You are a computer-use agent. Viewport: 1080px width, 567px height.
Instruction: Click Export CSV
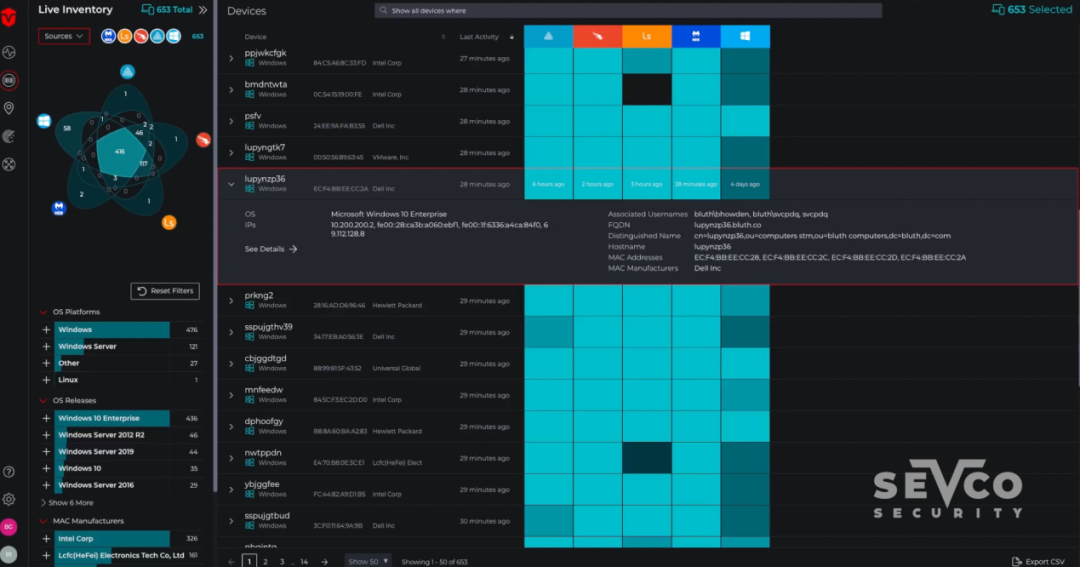tap(1039, 561)
